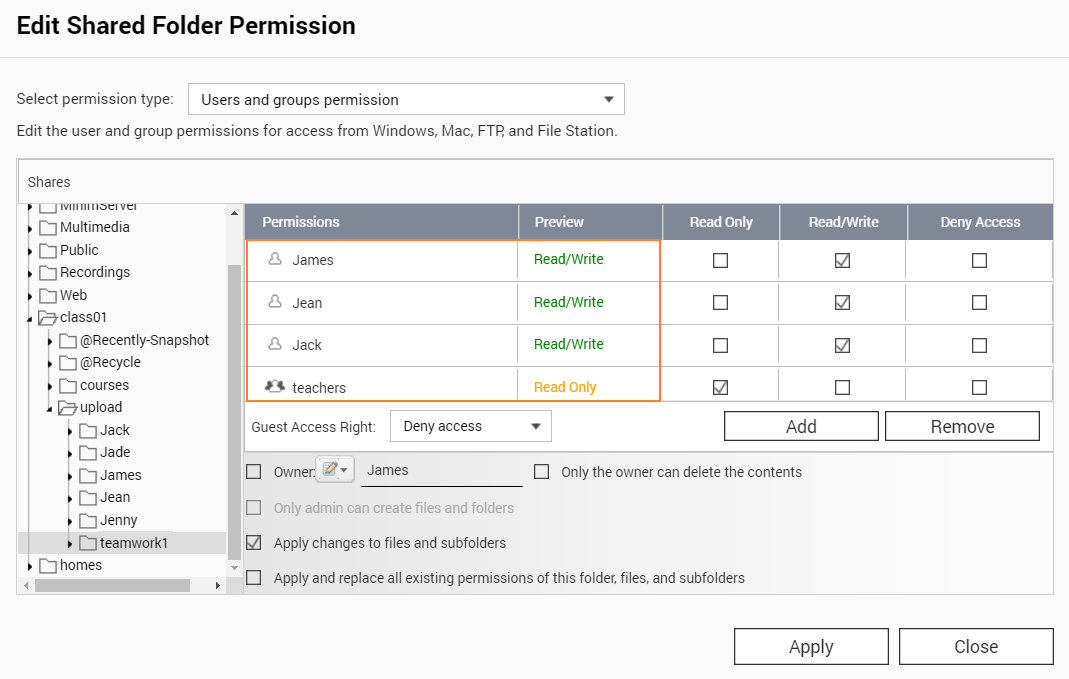Select the Jenny folder in tree

pyautogui.click(x=118, y=520)
